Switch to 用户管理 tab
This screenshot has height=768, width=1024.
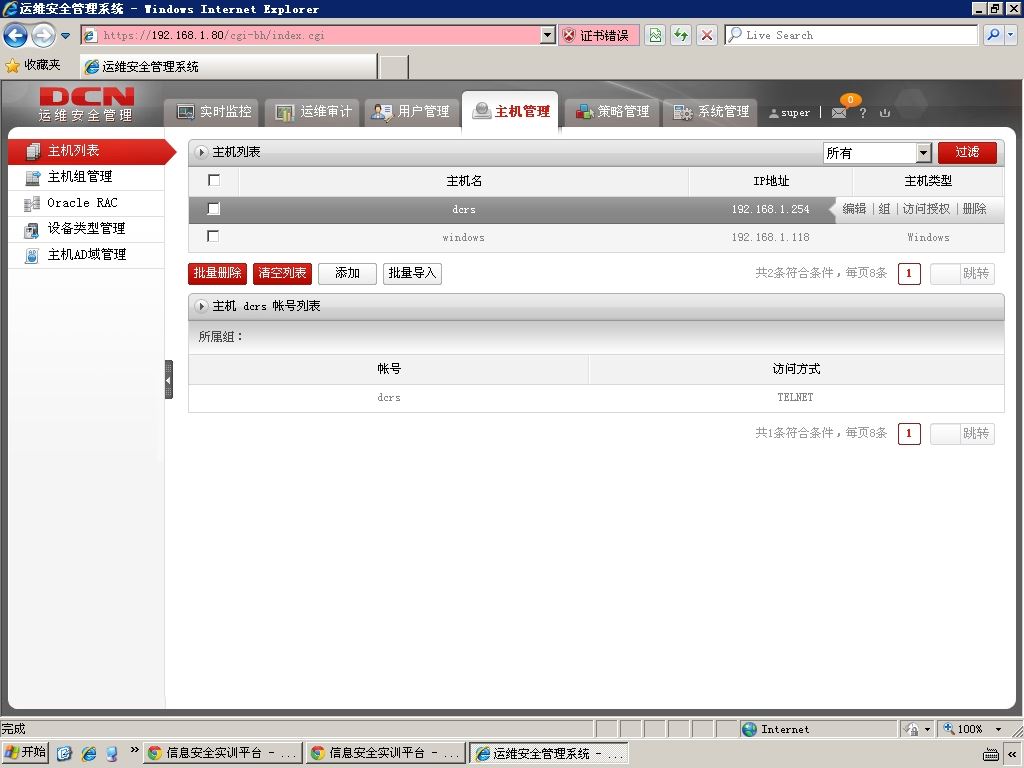(x=411, y=112)
